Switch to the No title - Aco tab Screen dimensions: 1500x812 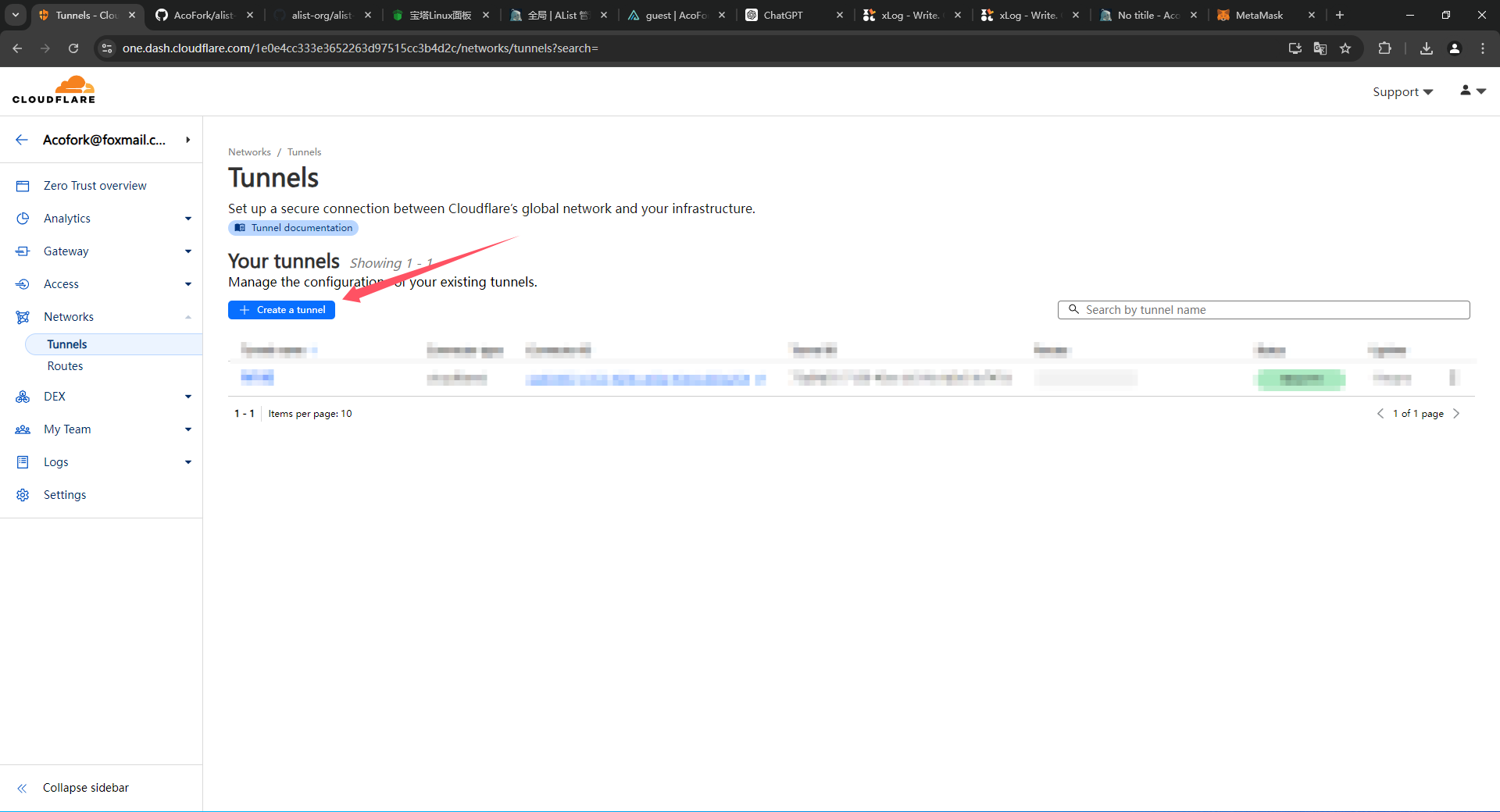coord(1148,15)
